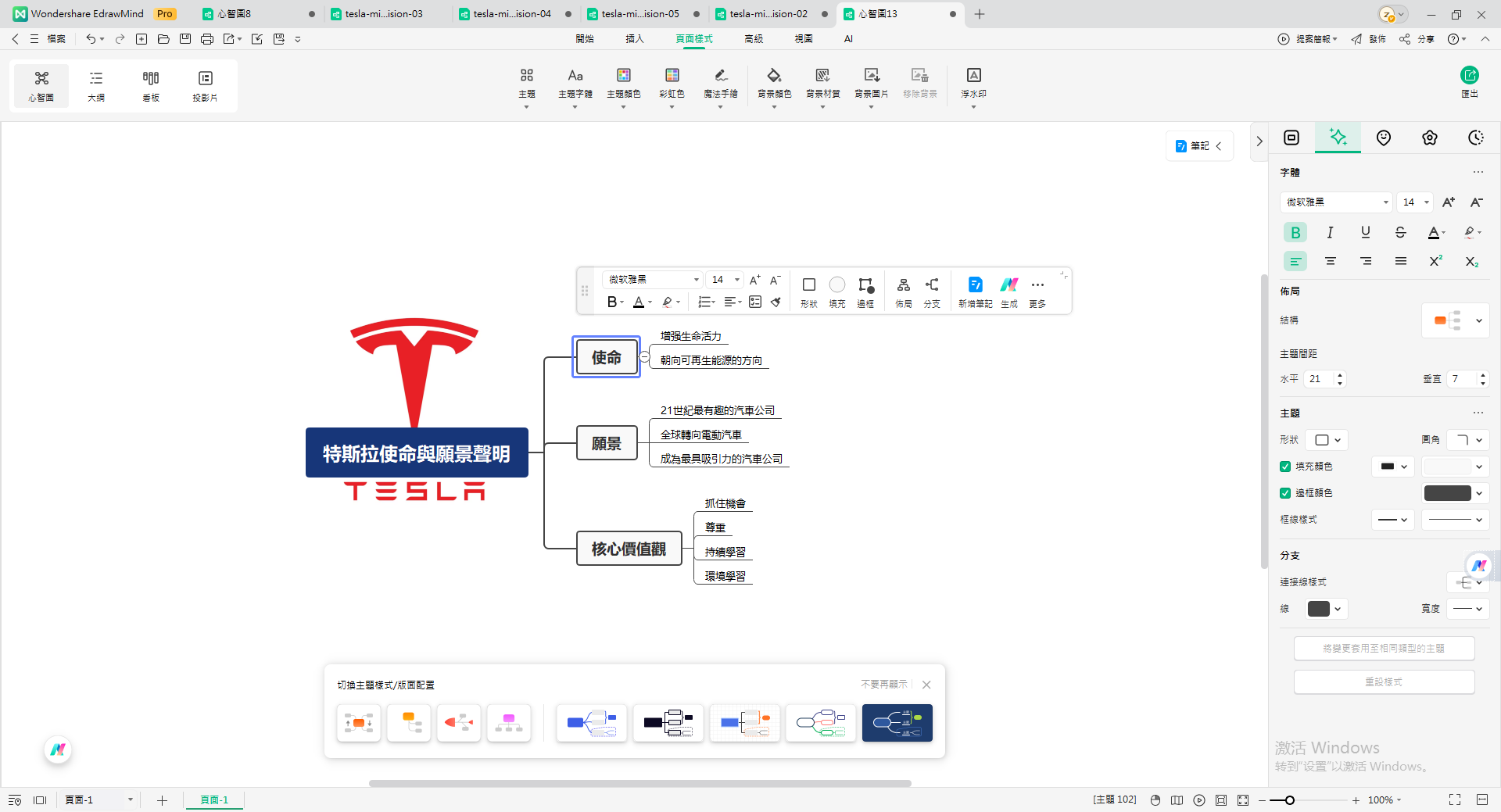Open the font color picker in right panel
This screenshot has width=1501, height=812.
point(1435,232)
